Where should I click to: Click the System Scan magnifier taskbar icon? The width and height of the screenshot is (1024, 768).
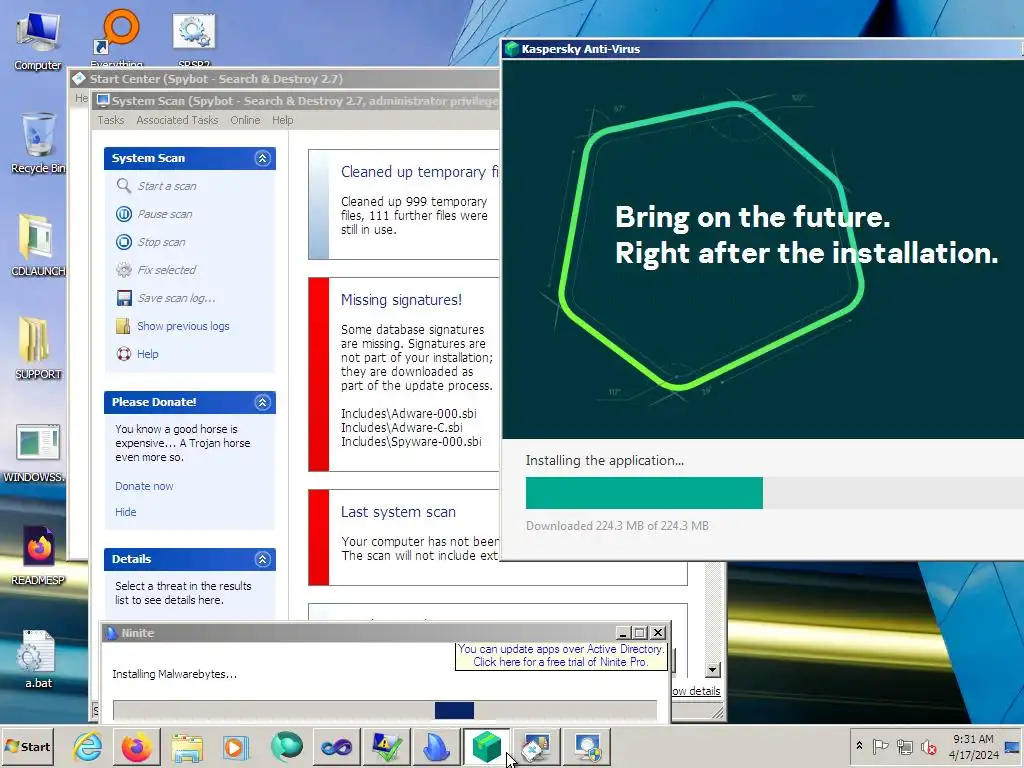pyautogui.click(x=586, y=746)
